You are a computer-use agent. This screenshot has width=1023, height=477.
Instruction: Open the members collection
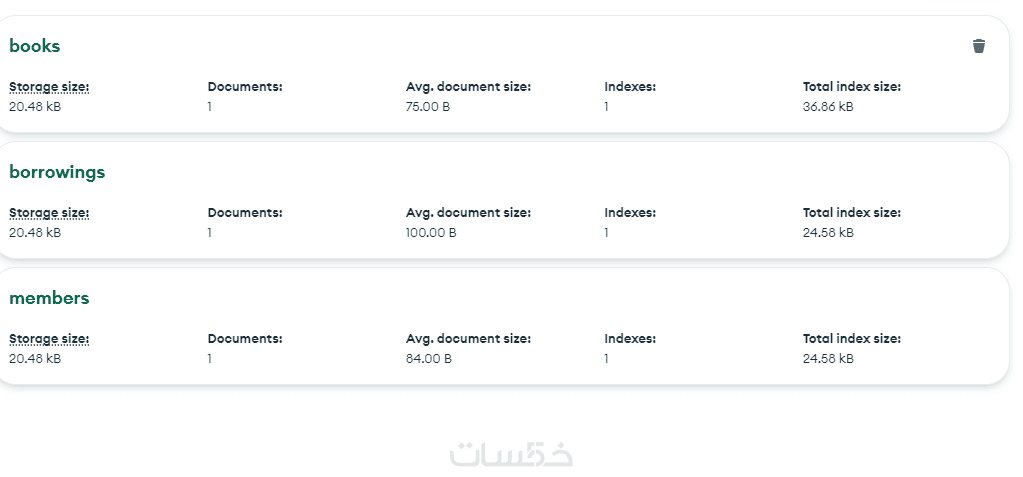[x=49, y=298]
